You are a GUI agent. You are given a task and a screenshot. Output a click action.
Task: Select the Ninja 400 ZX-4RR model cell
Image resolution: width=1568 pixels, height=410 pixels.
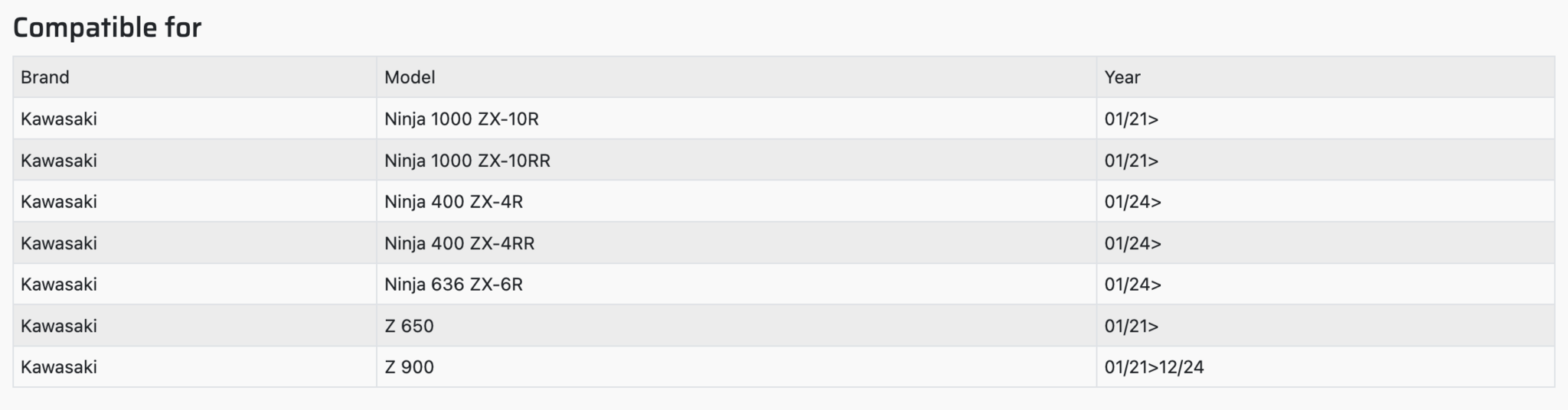pyautogui.click(x=459, y=243)
